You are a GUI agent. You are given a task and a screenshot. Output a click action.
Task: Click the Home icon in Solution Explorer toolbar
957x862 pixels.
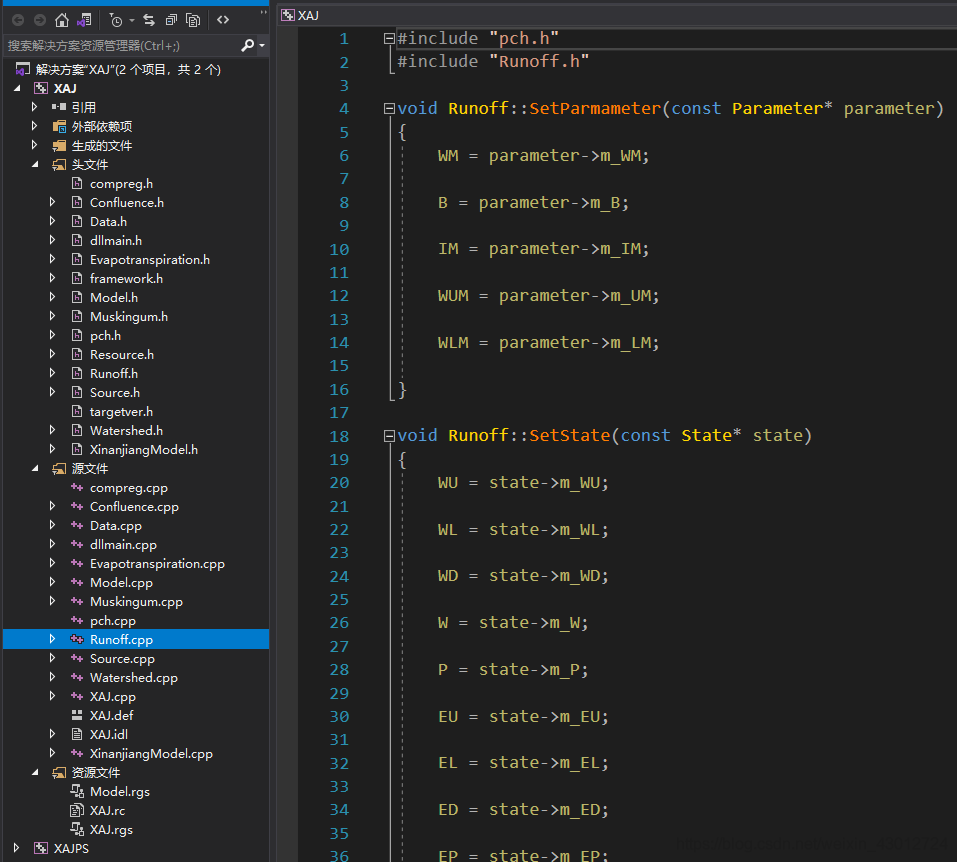tap(62, 20)
